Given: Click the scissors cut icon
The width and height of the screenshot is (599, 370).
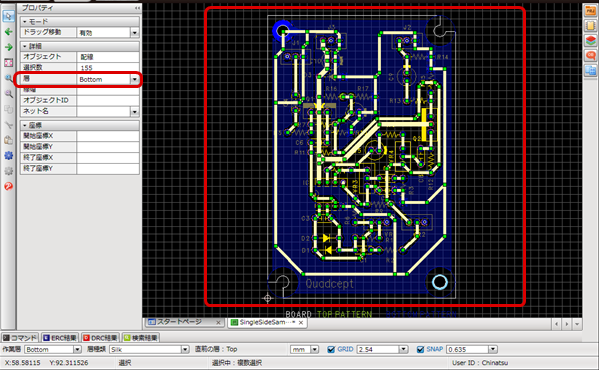Looking at the screenshot, I should pyautogui.click(x=8, y=125).
